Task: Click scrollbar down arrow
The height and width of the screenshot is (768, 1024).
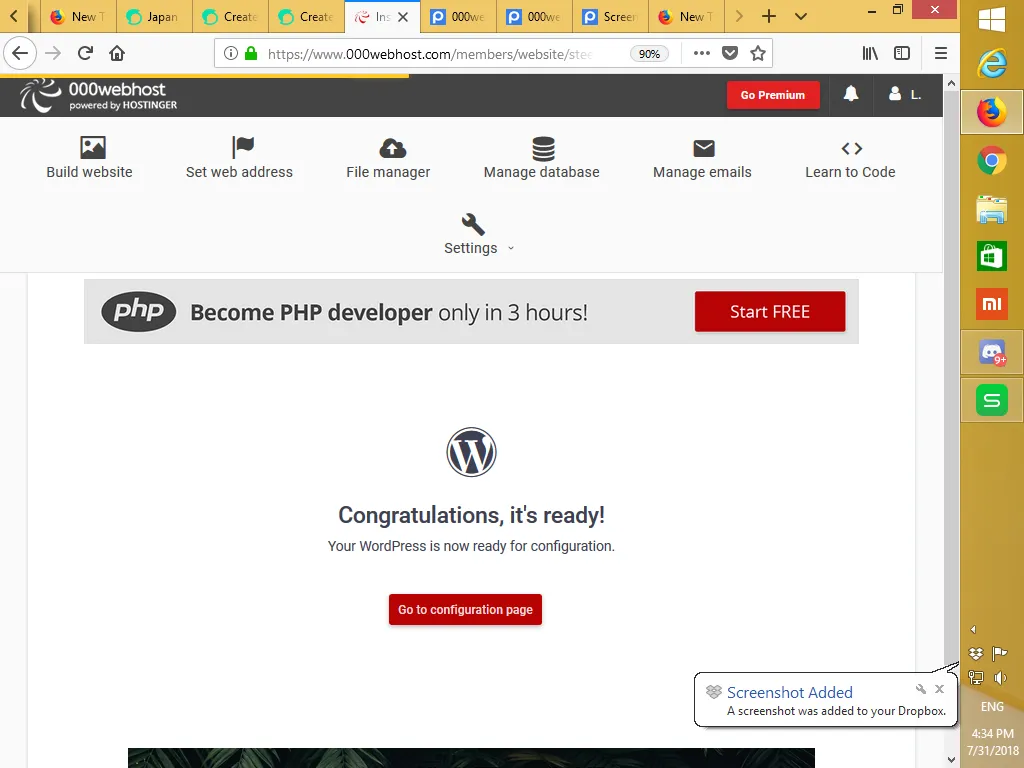Action: pyautogui.click(x=951, y=760)
